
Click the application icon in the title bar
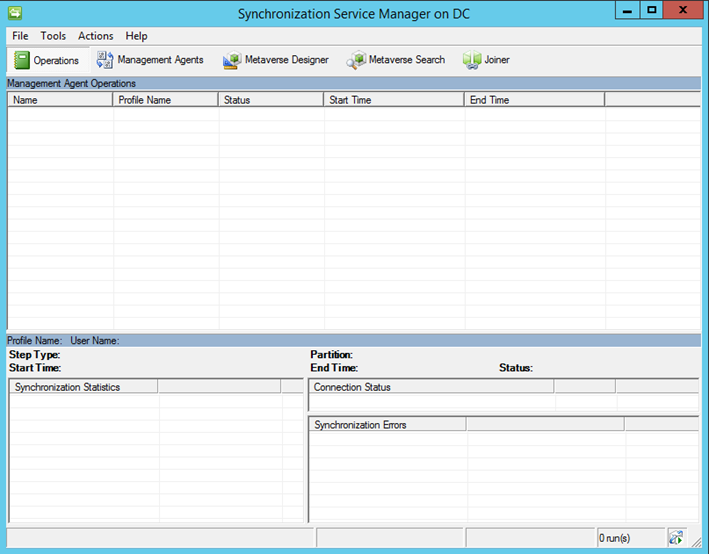14,13
